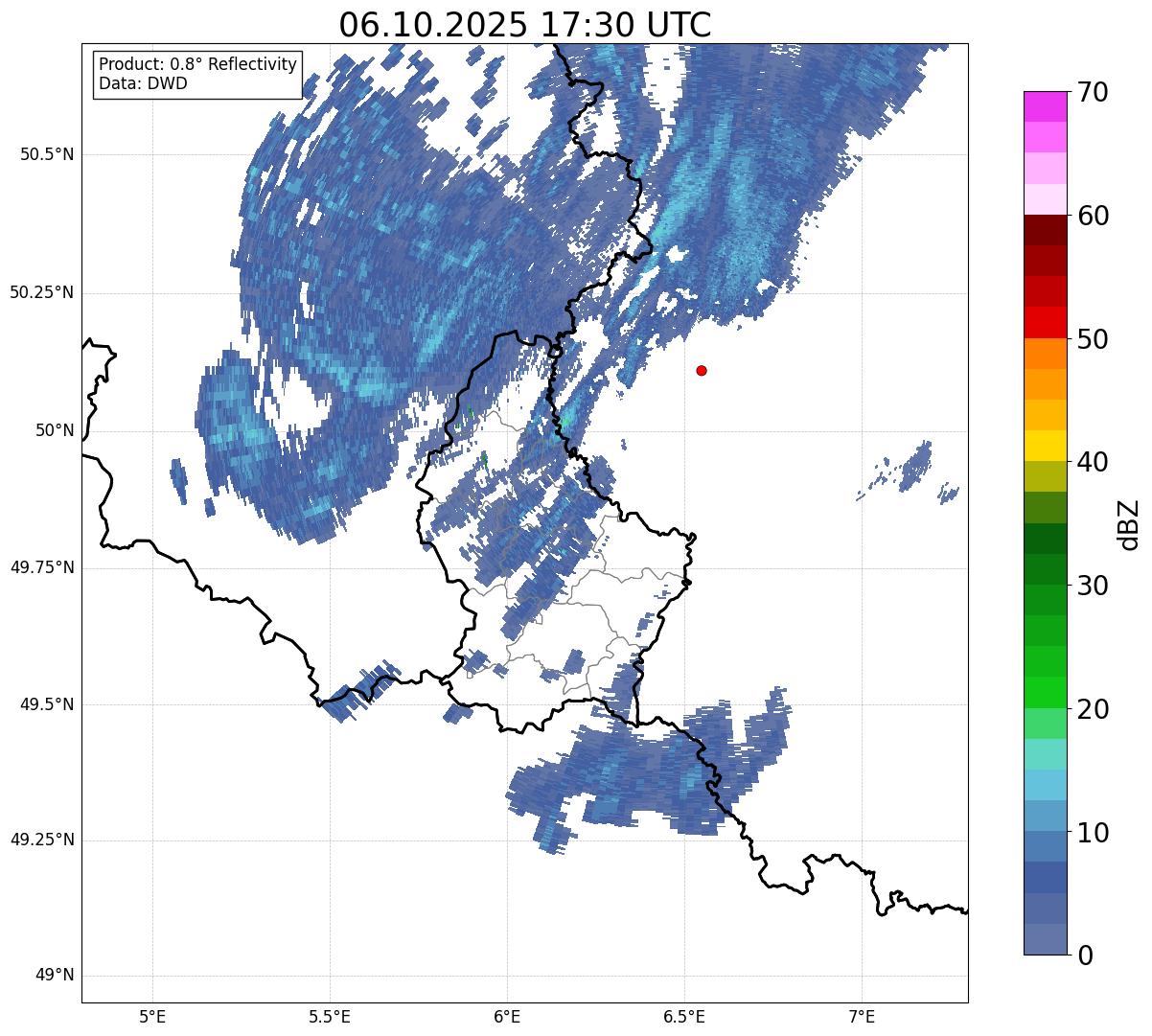The height and width of the screenshot is (1036, 1152).
Task: Click the dBZ colorbar axis label
Action: click(x=1129, y=523)
